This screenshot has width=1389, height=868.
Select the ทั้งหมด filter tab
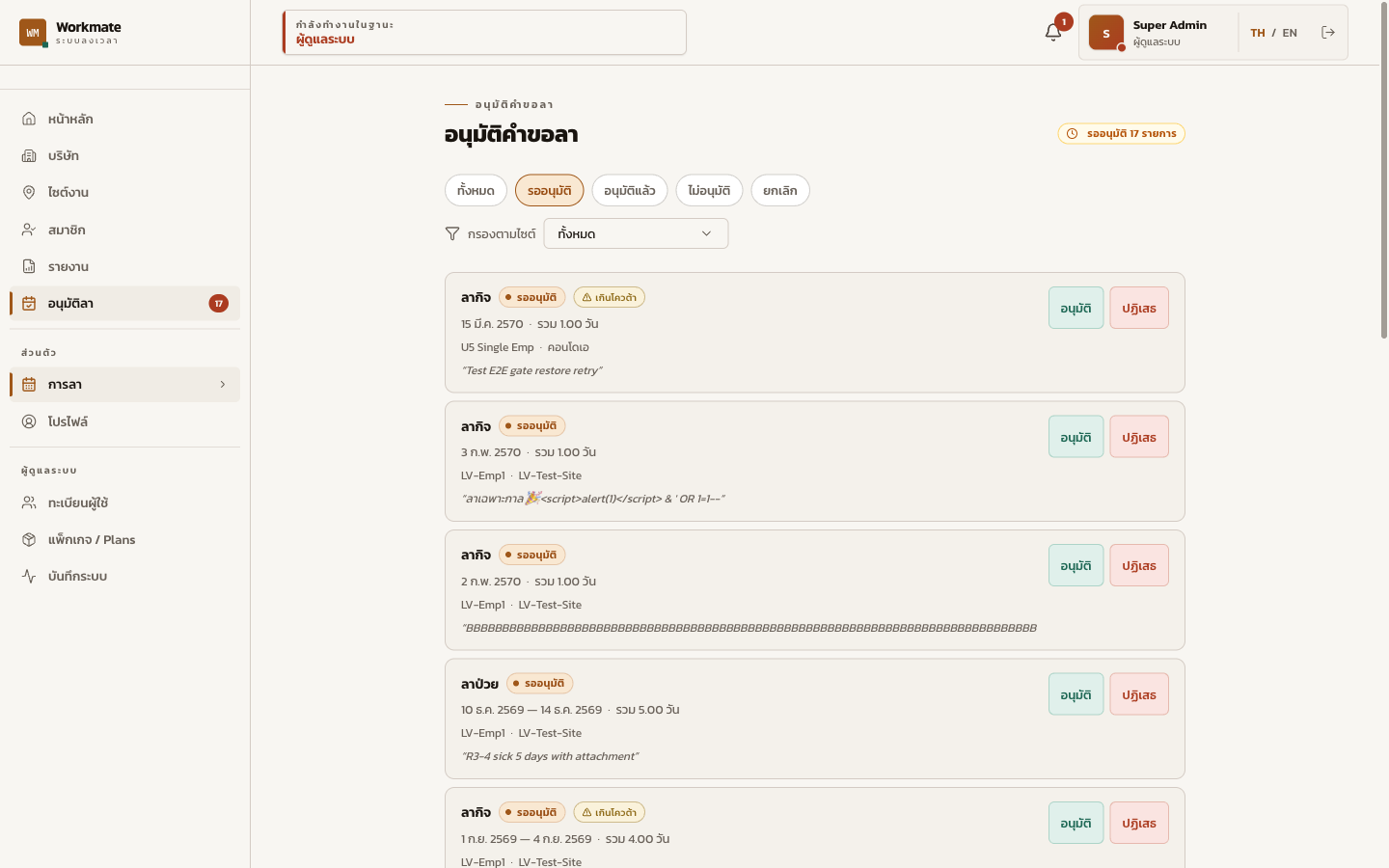tap(476, 190)
